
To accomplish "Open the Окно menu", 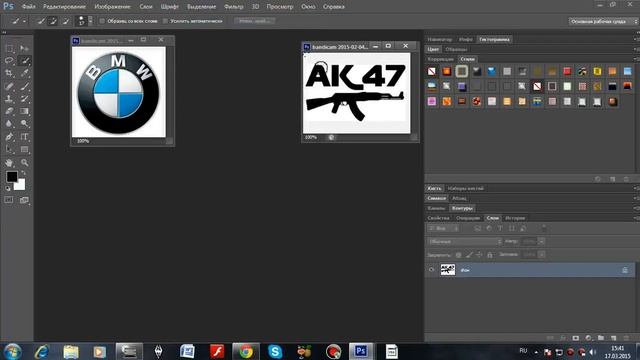I will (308, 7).
